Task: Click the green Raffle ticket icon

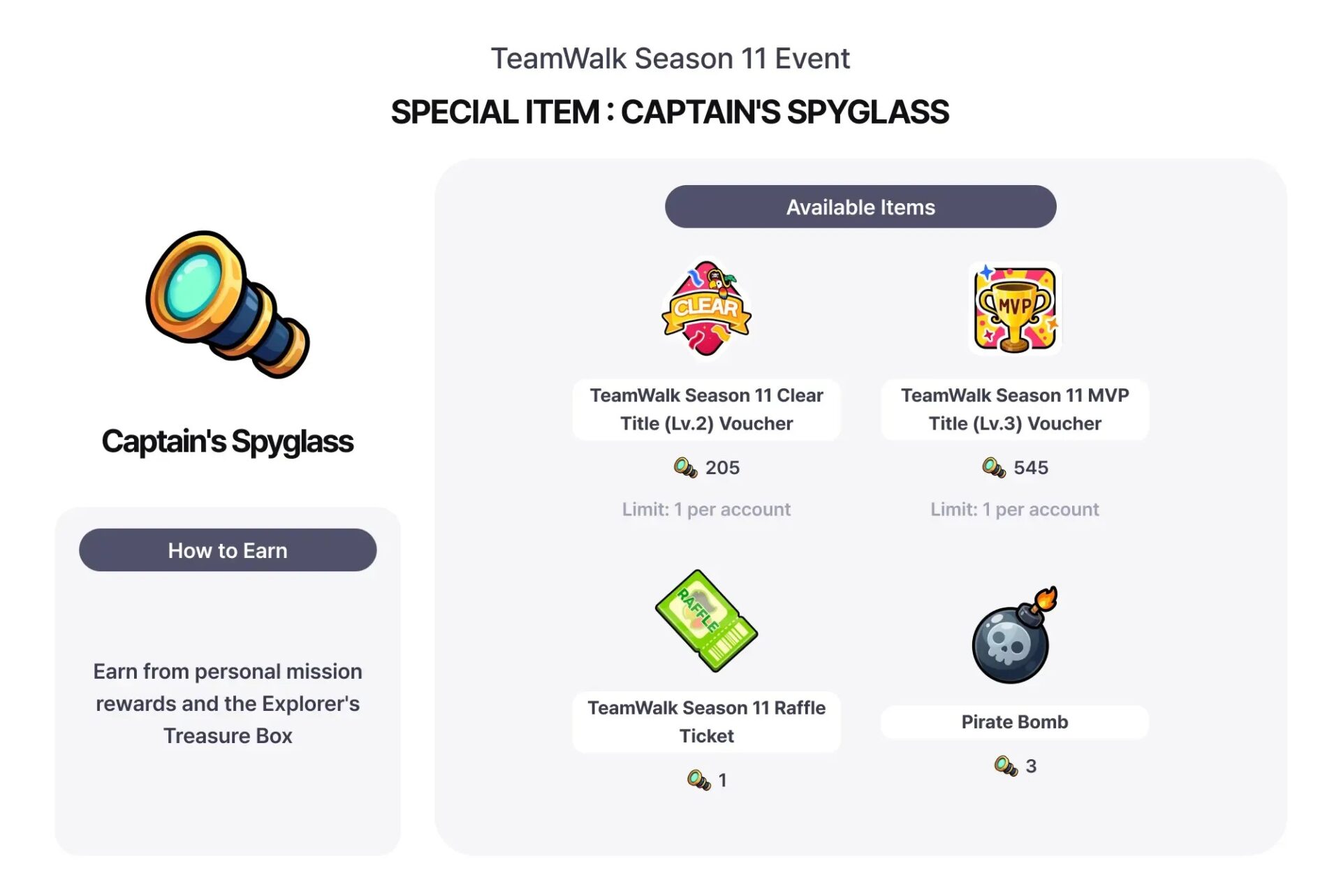Action: click(x=706, y=621)
